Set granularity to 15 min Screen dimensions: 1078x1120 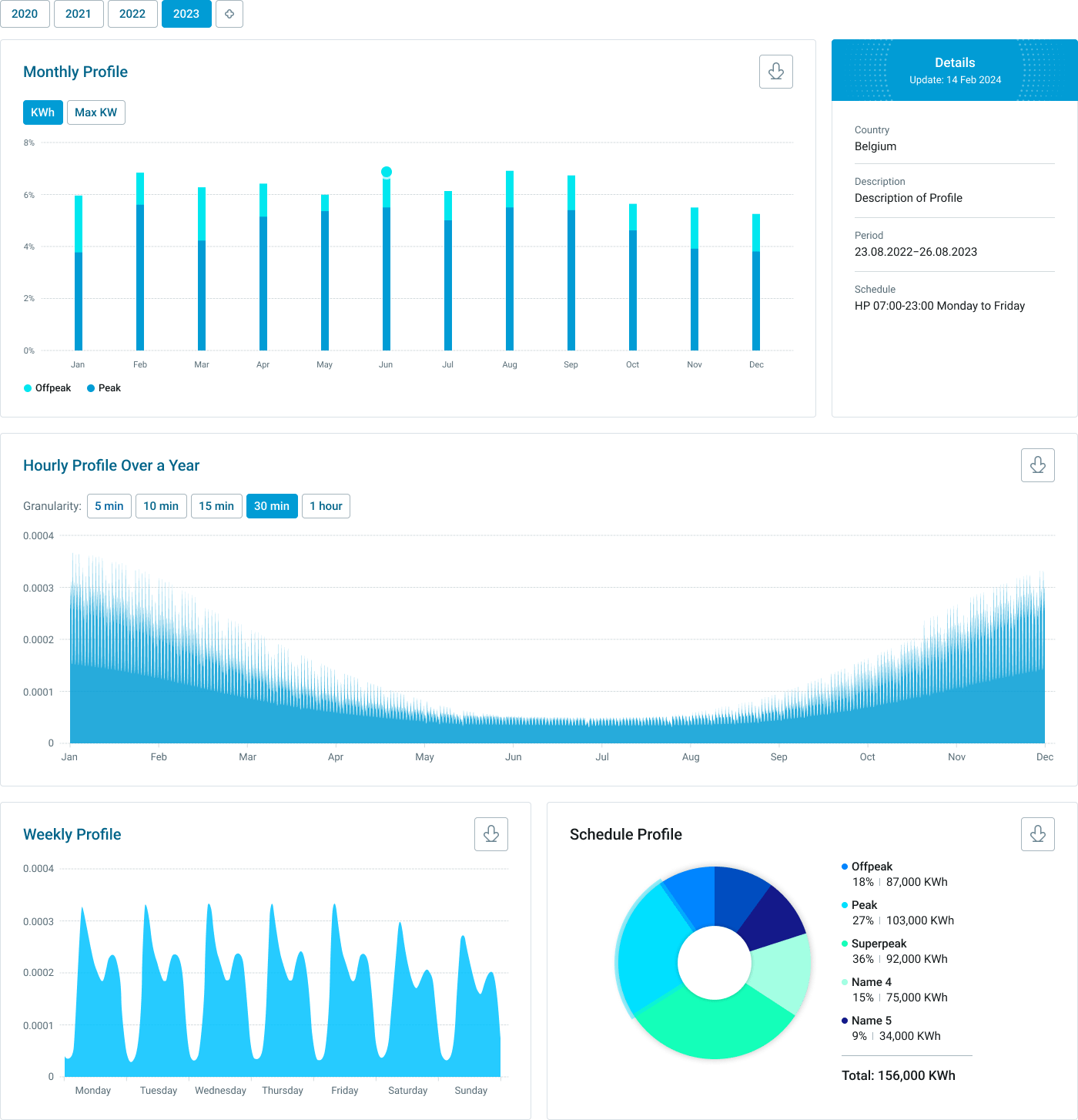click(x=216, y=506)
